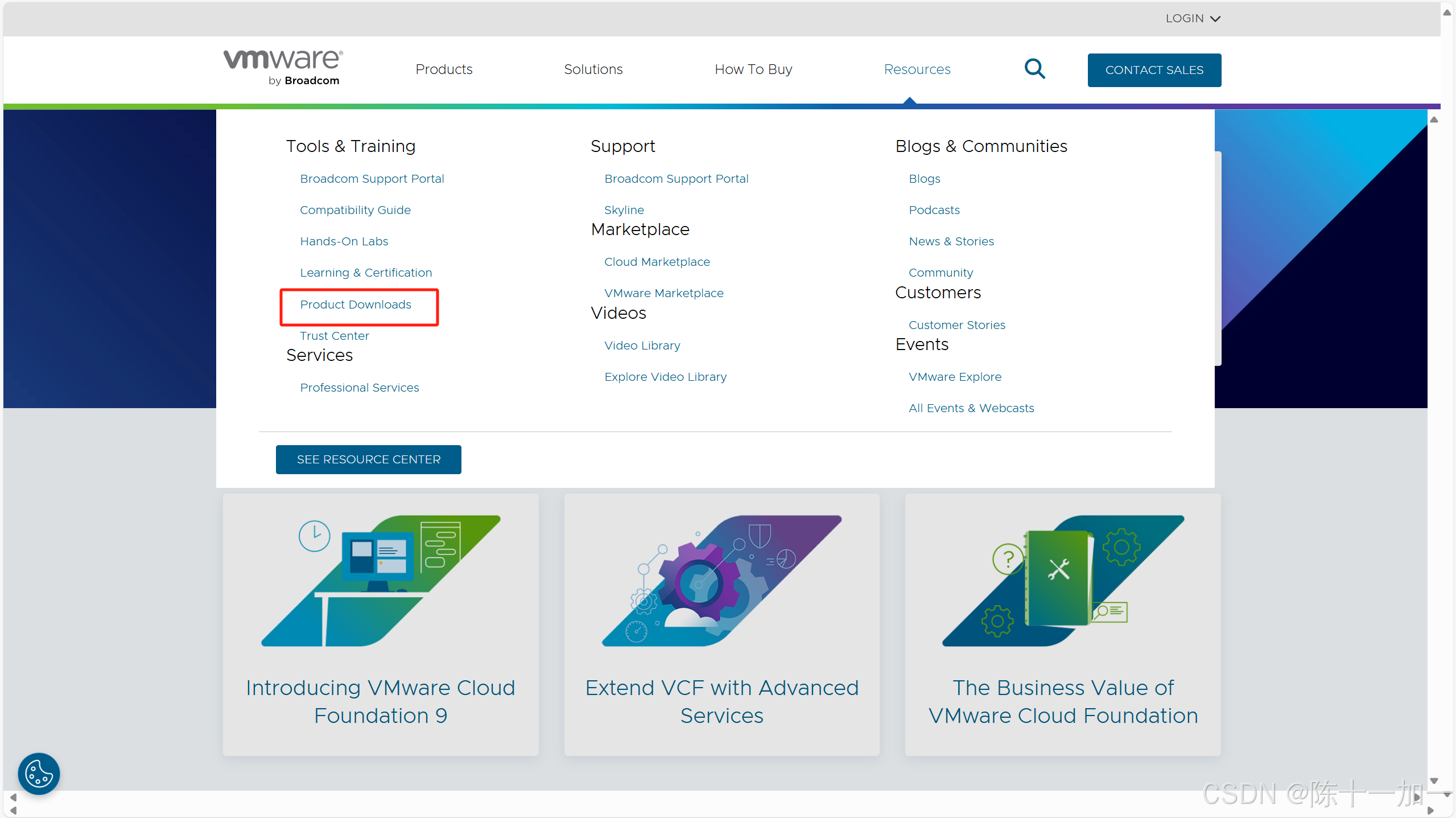Open the VMware Explore events link
This screenshot has height=818, width=1456.
pos(955,377)
